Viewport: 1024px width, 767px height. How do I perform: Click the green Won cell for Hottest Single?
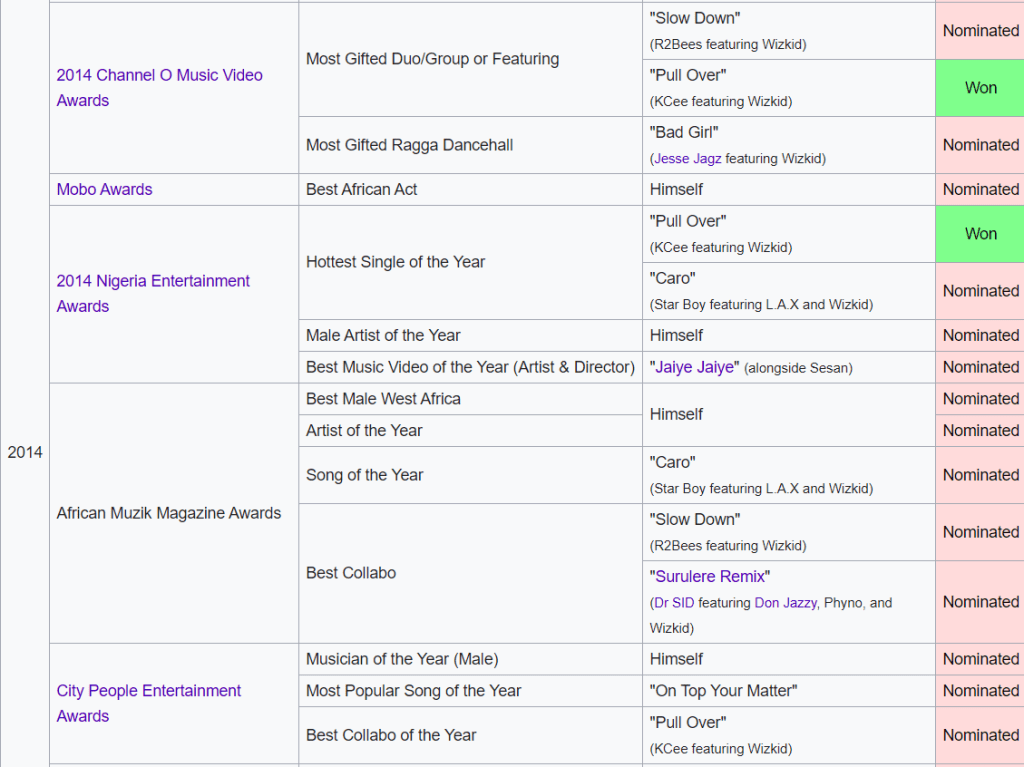pyautogui.click(x=980, y=234)
